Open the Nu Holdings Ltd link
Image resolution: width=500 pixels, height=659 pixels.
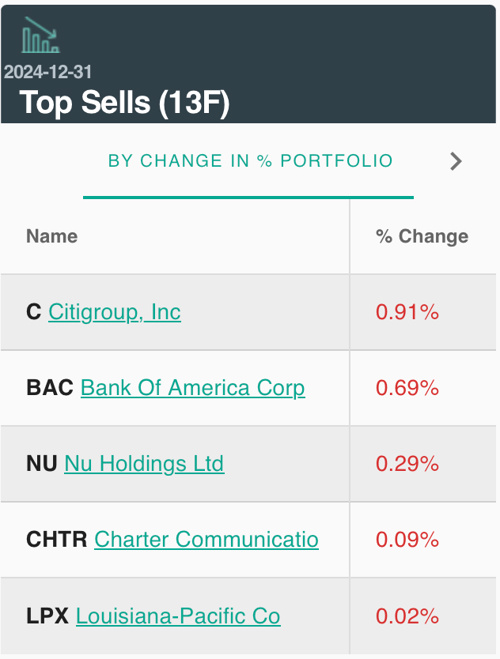[144, 464]
